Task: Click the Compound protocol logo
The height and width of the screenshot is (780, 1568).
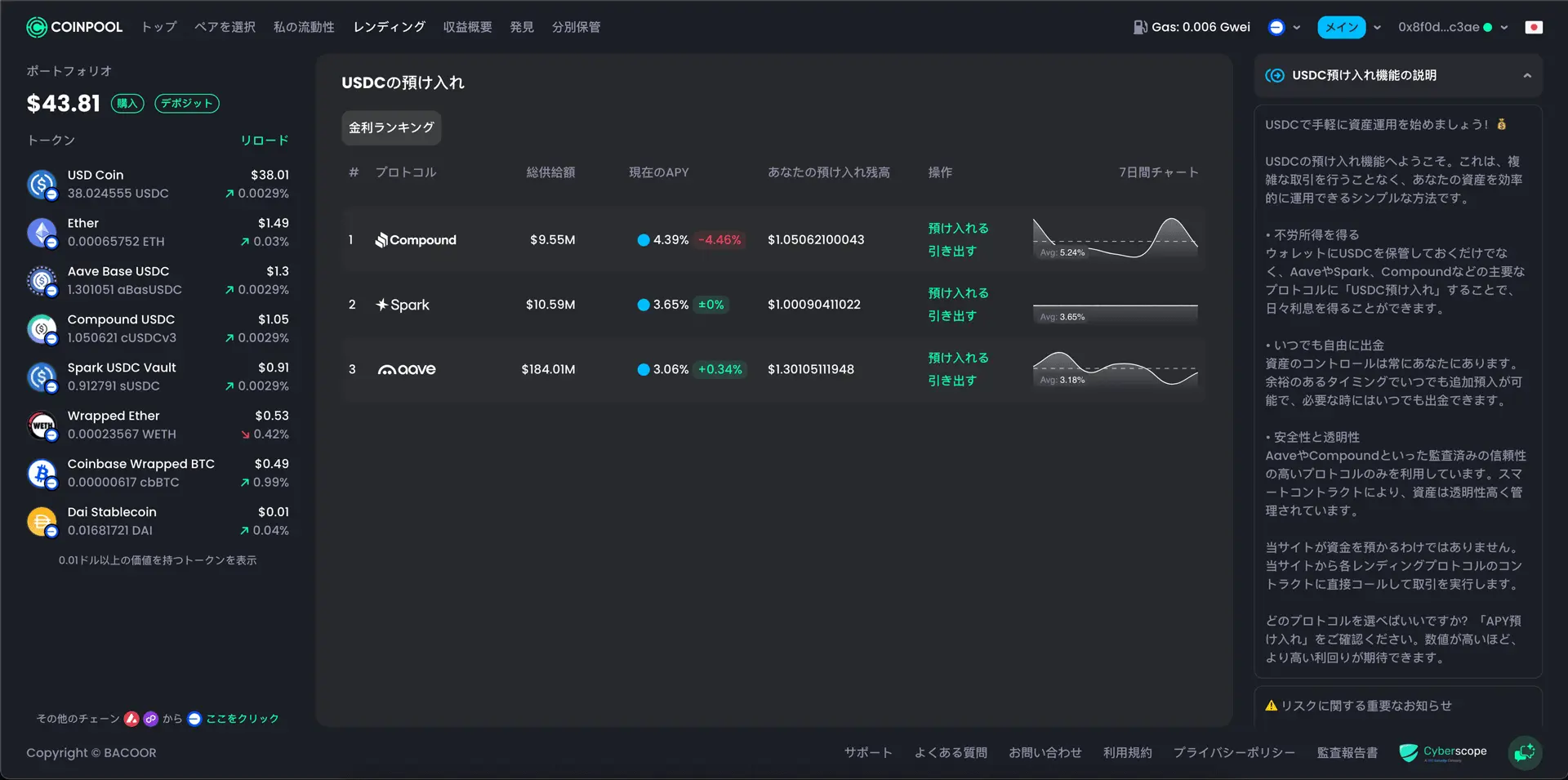Action: (416, 239)
